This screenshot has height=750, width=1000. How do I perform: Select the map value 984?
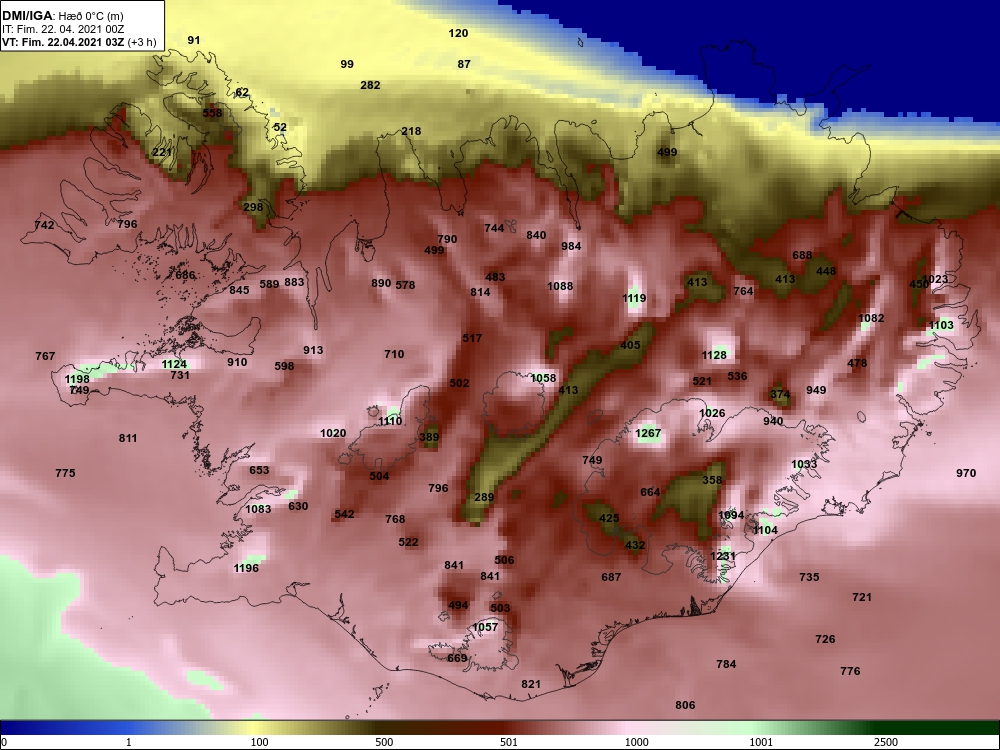pos(571,246)
